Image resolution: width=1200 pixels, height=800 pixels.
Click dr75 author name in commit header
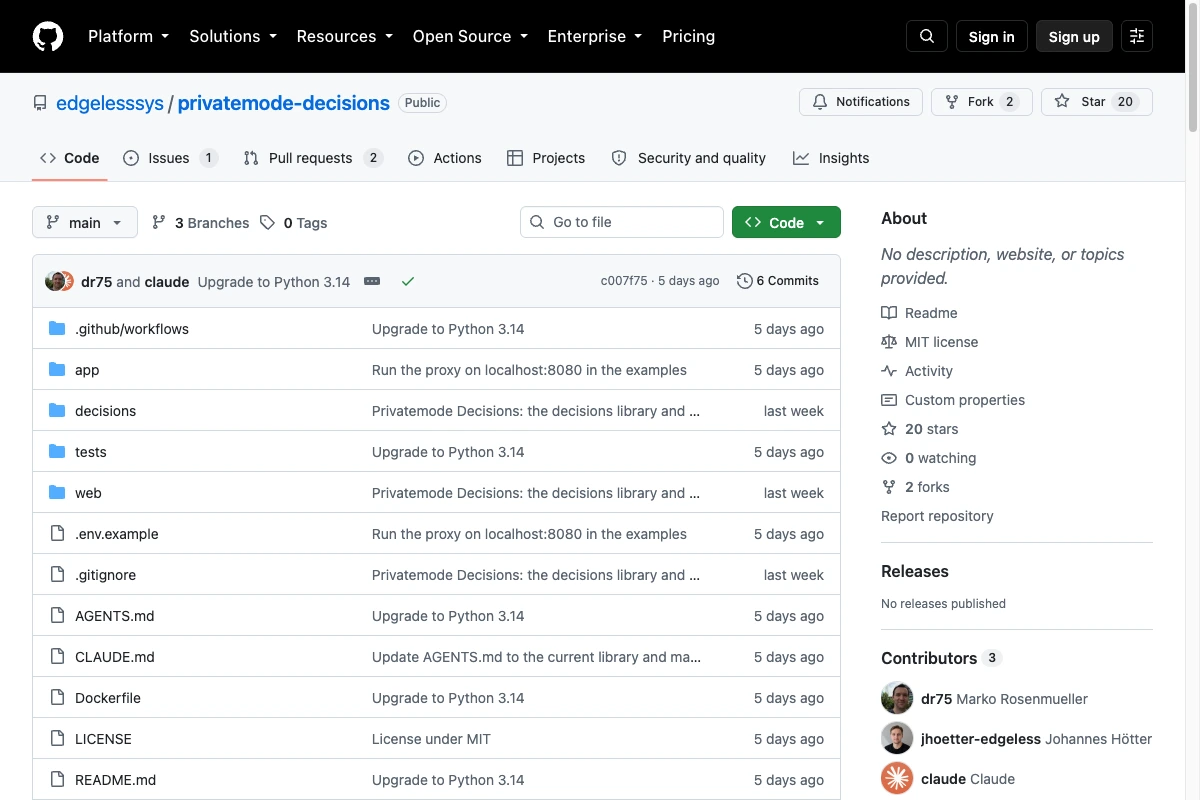(96, 282)
